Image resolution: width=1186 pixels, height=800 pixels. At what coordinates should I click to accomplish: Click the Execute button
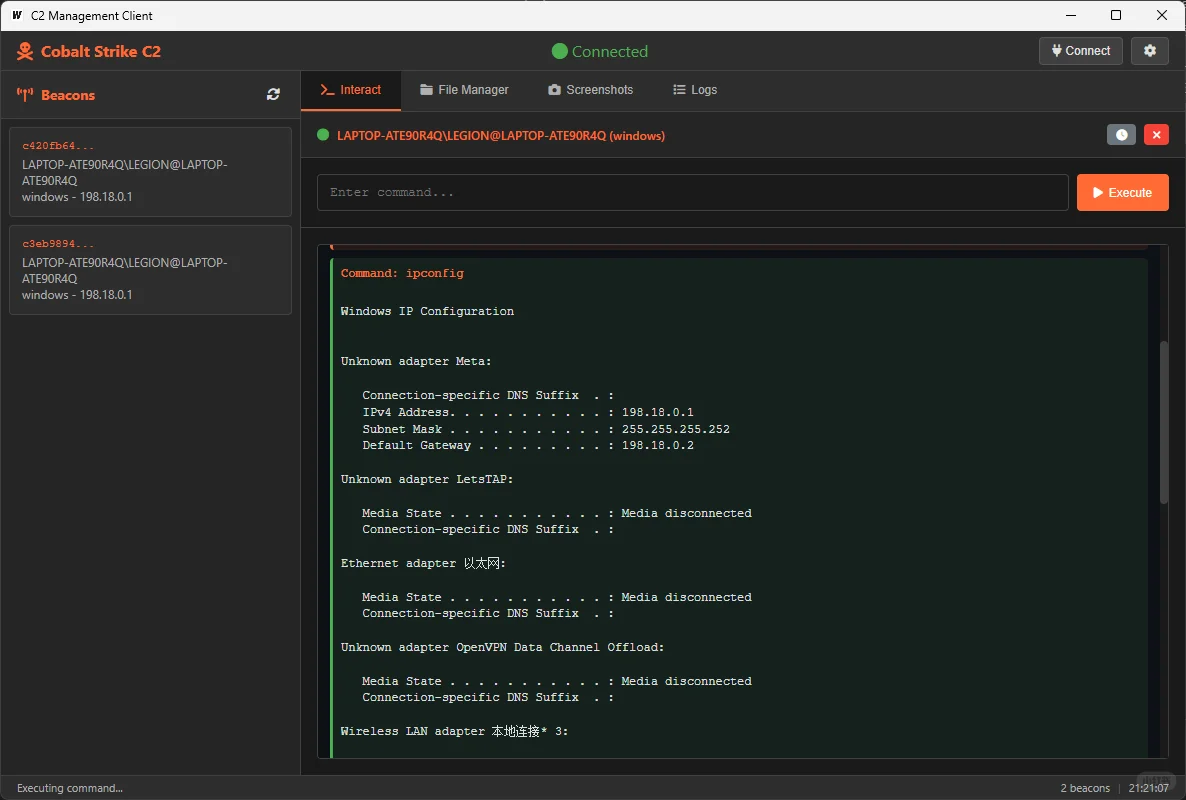coord(1122,193)
